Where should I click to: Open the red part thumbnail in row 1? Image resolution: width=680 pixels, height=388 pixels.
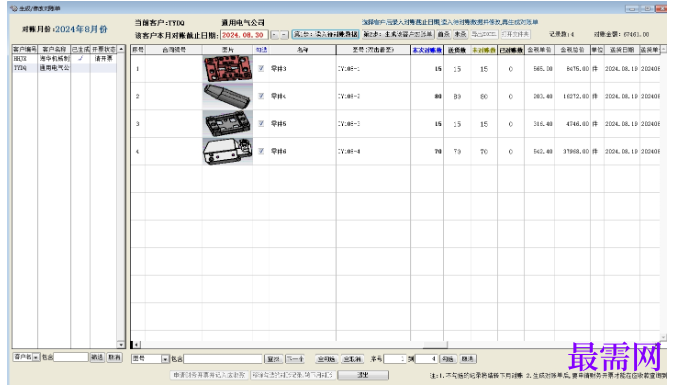[228, 68]
